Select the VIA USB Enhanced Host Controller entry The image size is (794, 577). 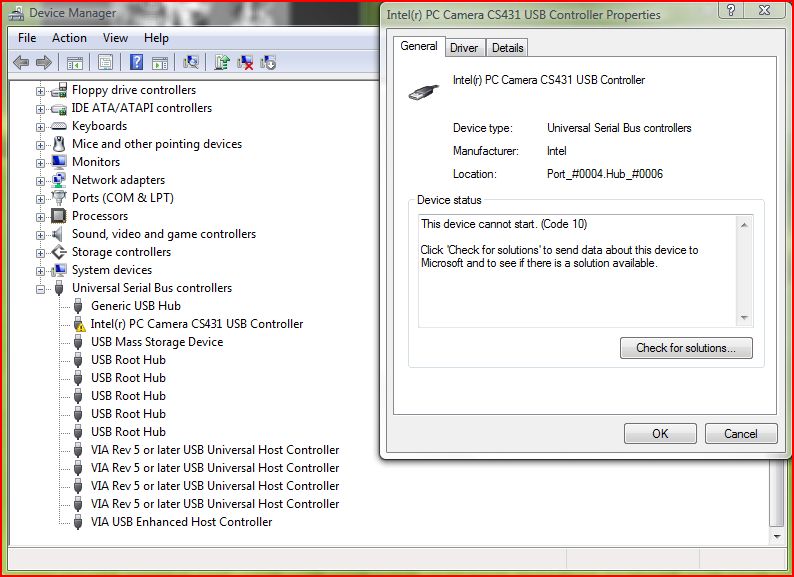coord(181,522)
